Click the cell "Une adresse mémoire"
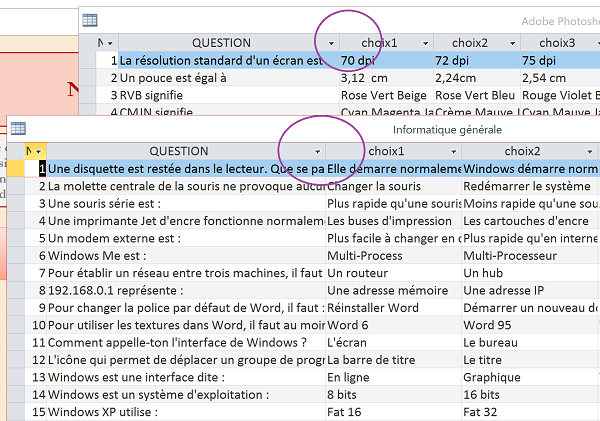Image resolution: width=600 pixels, height=421 pixels. [394, 290]
